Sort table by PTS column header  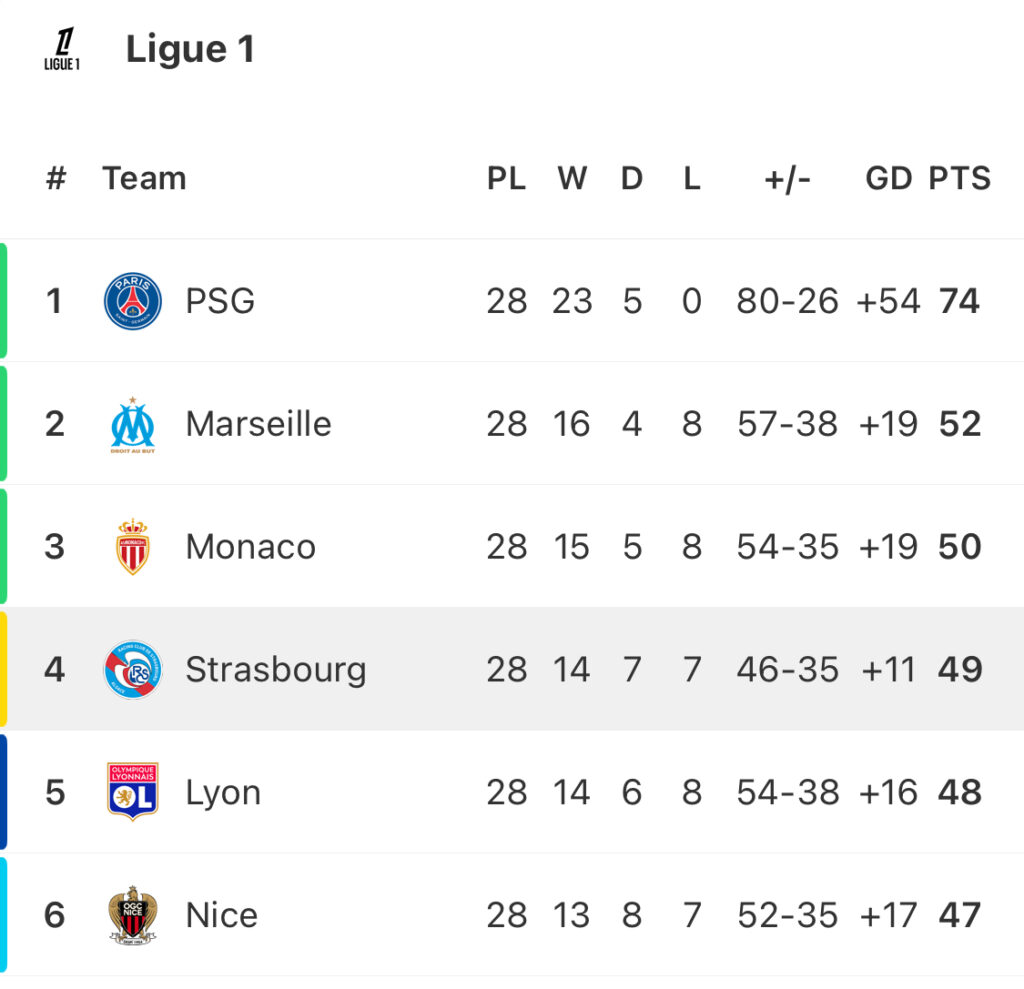coord(959,178)
